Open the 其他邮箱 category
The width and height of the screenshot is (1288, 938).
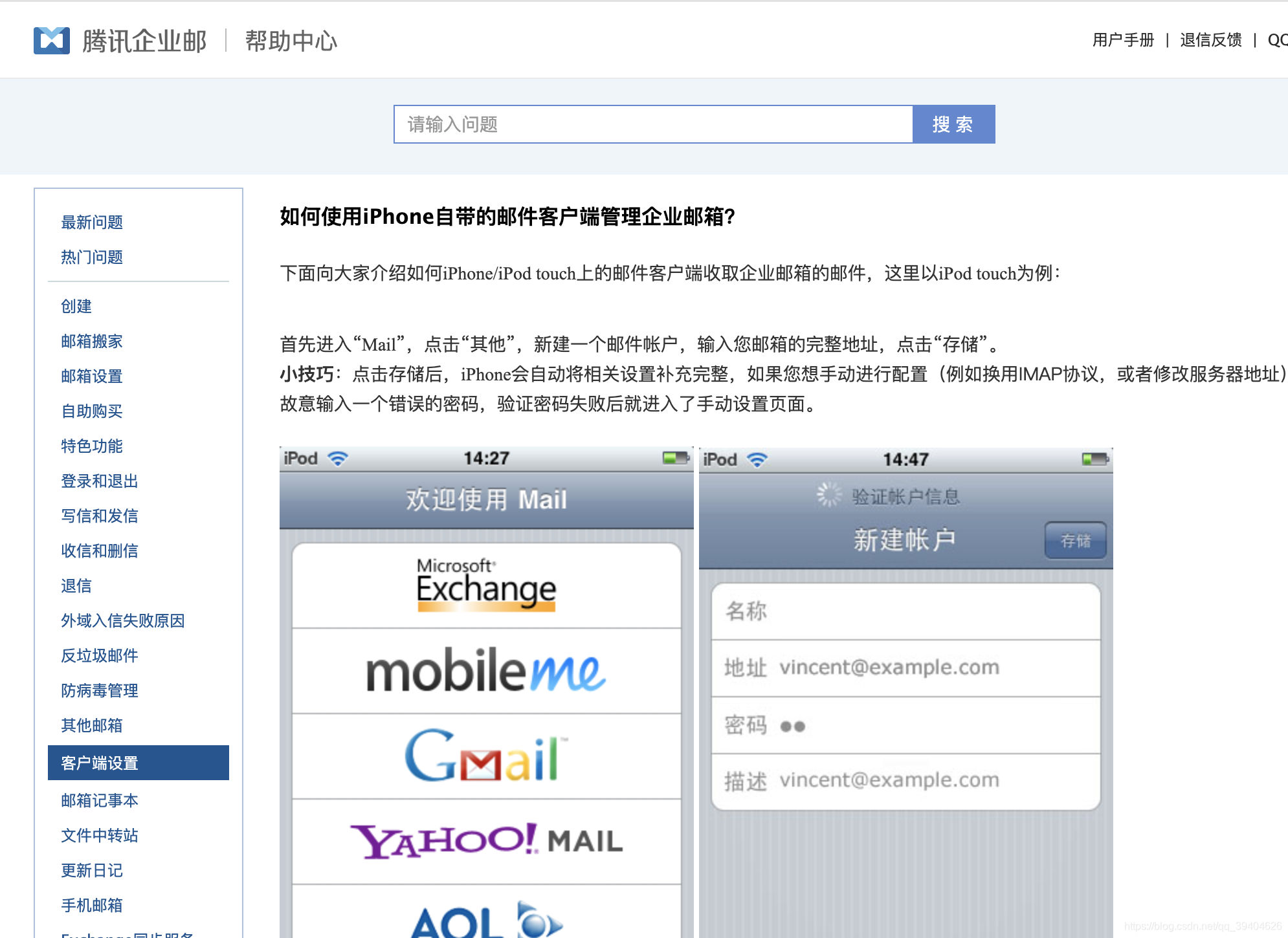92,725
